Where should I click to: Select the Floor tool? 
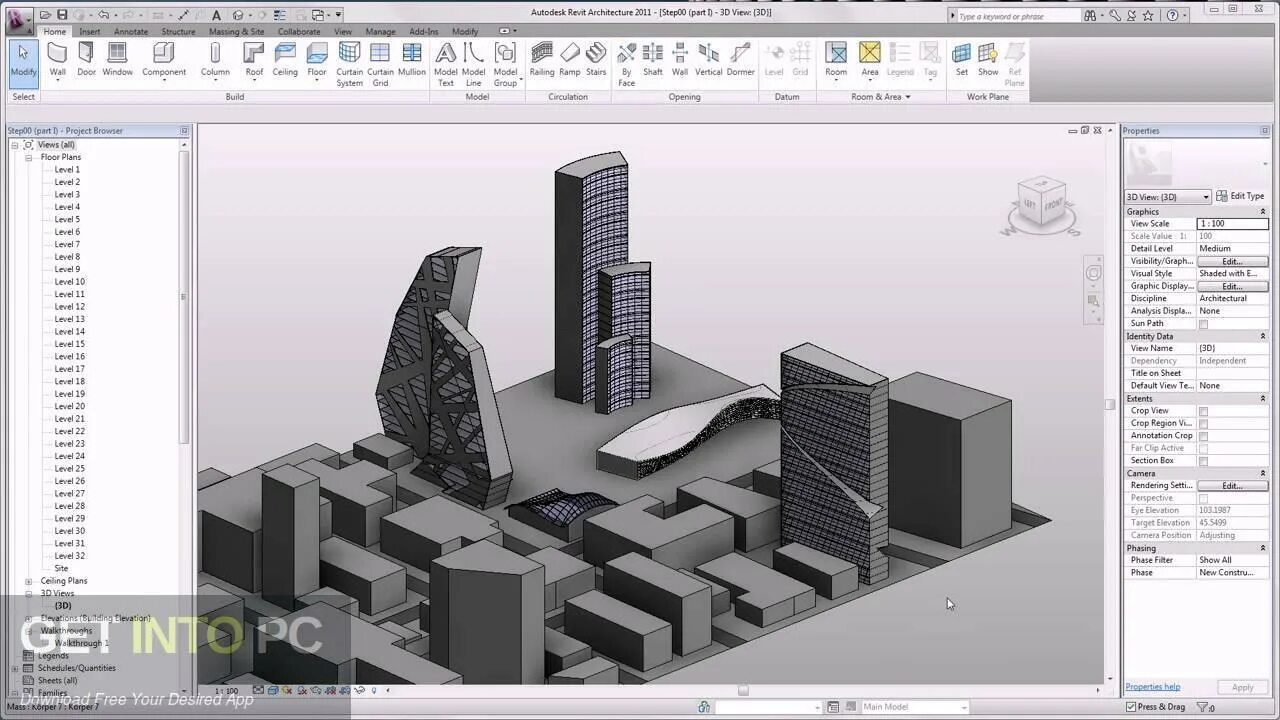pyautogui.click(x=317, y=60)
